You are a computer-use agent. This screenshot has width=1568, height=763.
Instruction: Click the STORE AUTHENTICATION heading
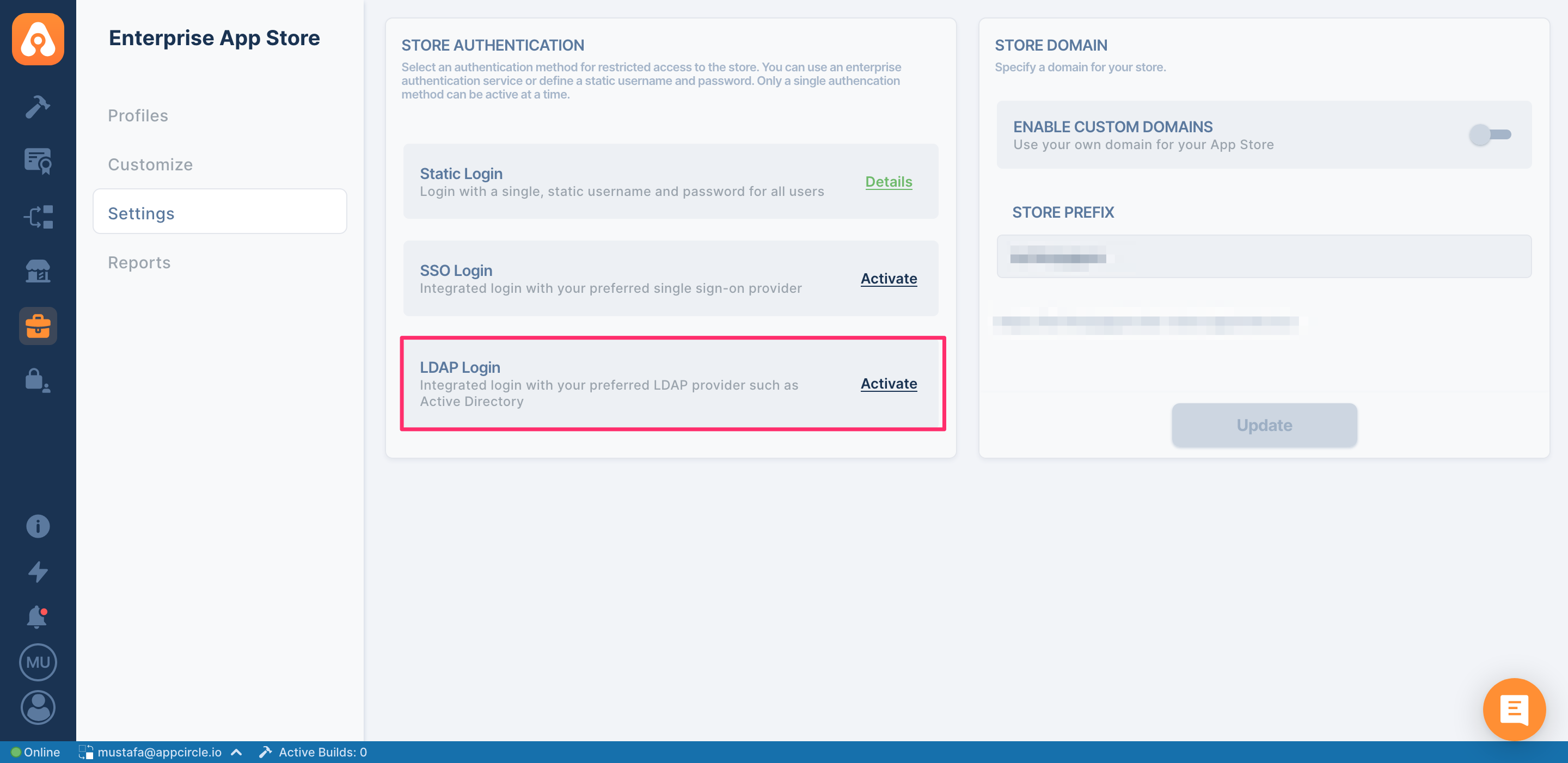pos(492,45)
